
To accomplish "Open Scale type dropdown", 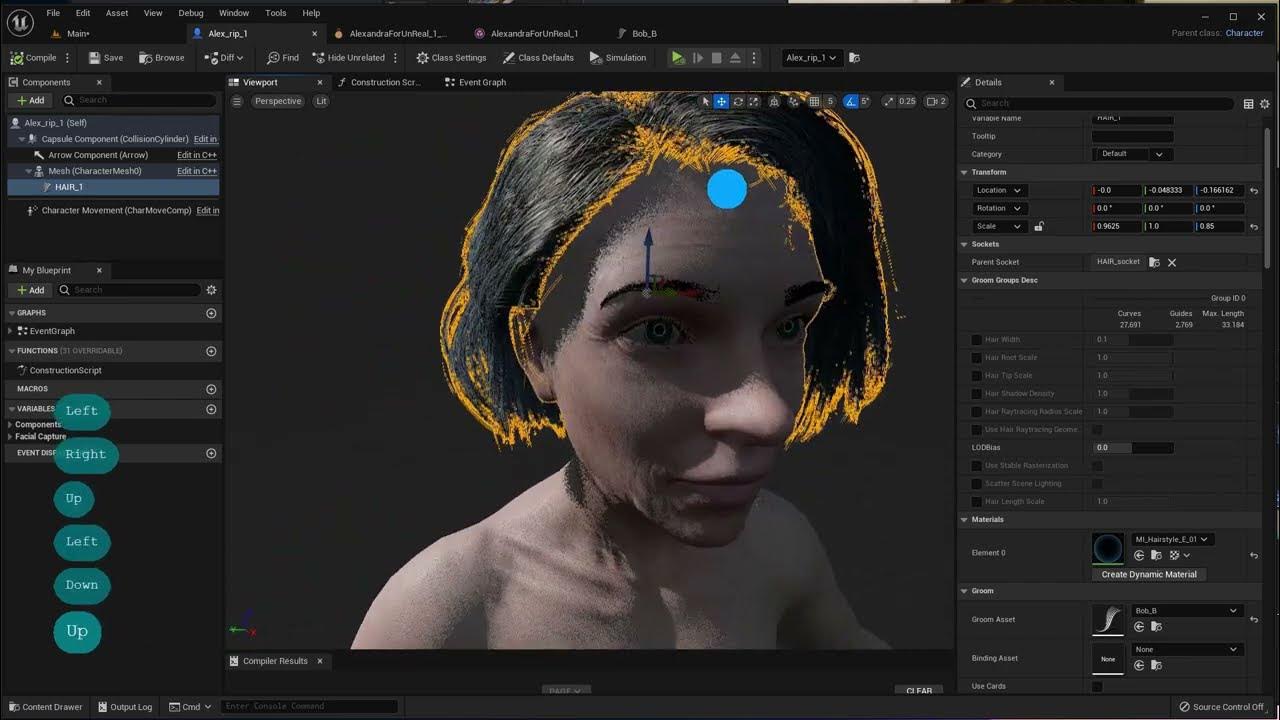I will coord(999,226).
